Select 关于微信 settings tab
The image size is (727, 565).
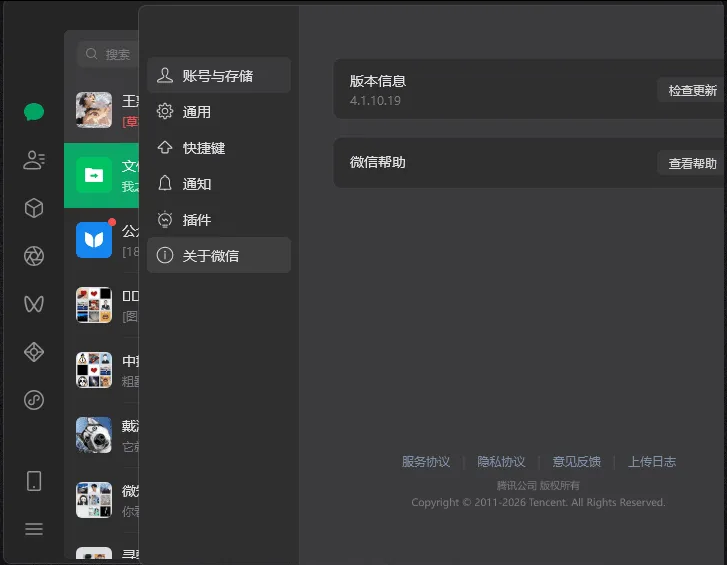coord(219,255)
